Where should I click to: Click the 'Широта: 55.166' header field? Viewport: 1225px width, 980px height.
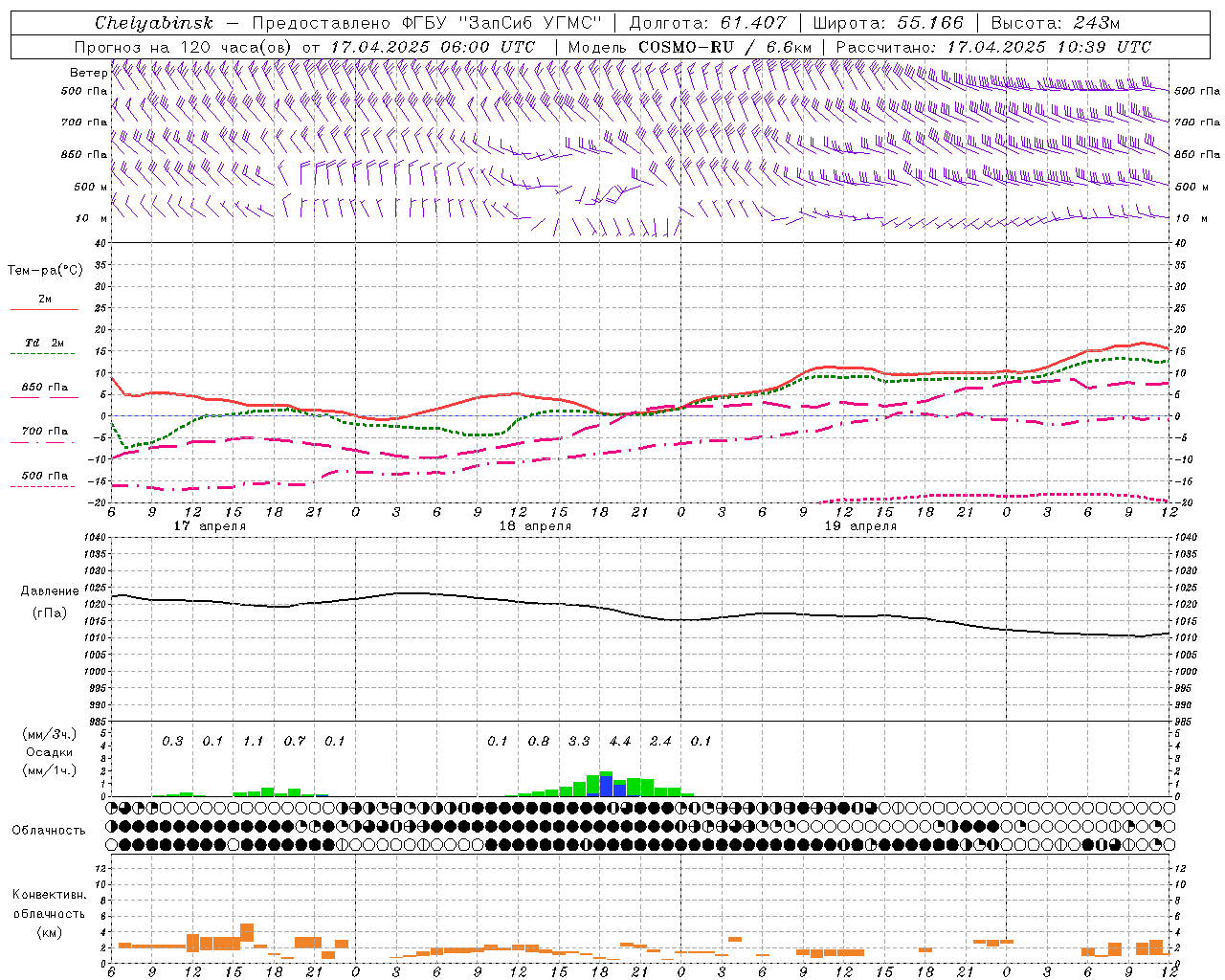[x=888, y=23]
